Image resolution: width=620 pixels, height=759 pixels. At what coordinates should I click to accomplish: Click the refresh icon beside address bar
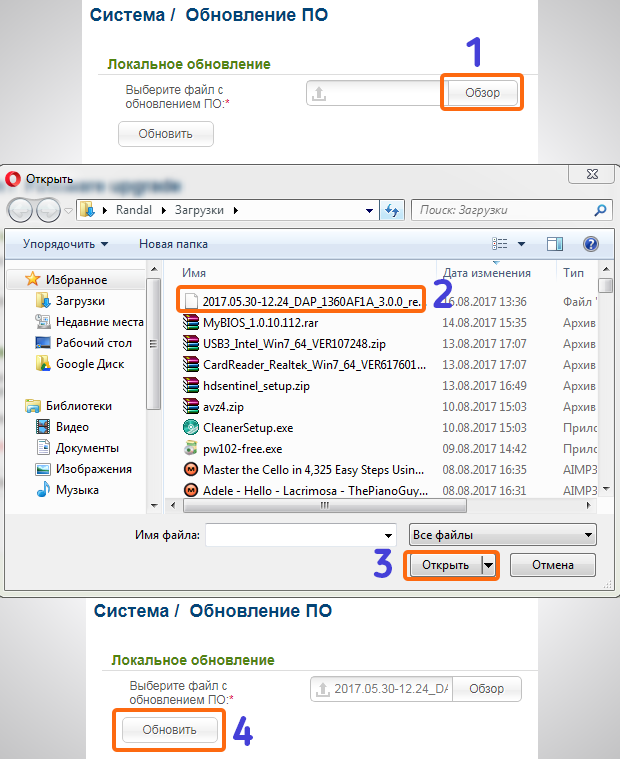pyautogui.click(x=392, y=211)
